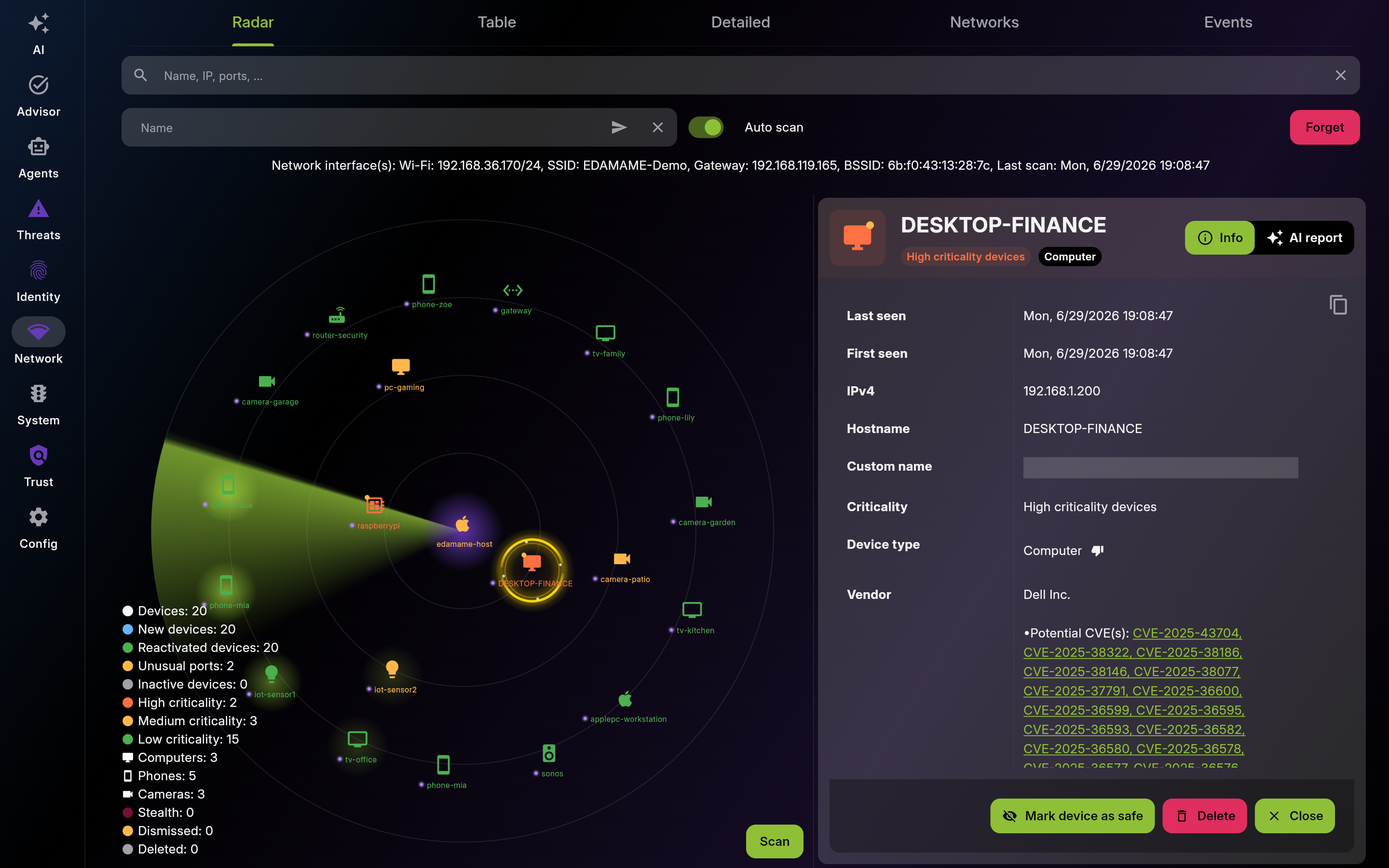1389x868 pixels.
Task: Select tv-kitchen device on radar
Action: click(x=692, y=610)
